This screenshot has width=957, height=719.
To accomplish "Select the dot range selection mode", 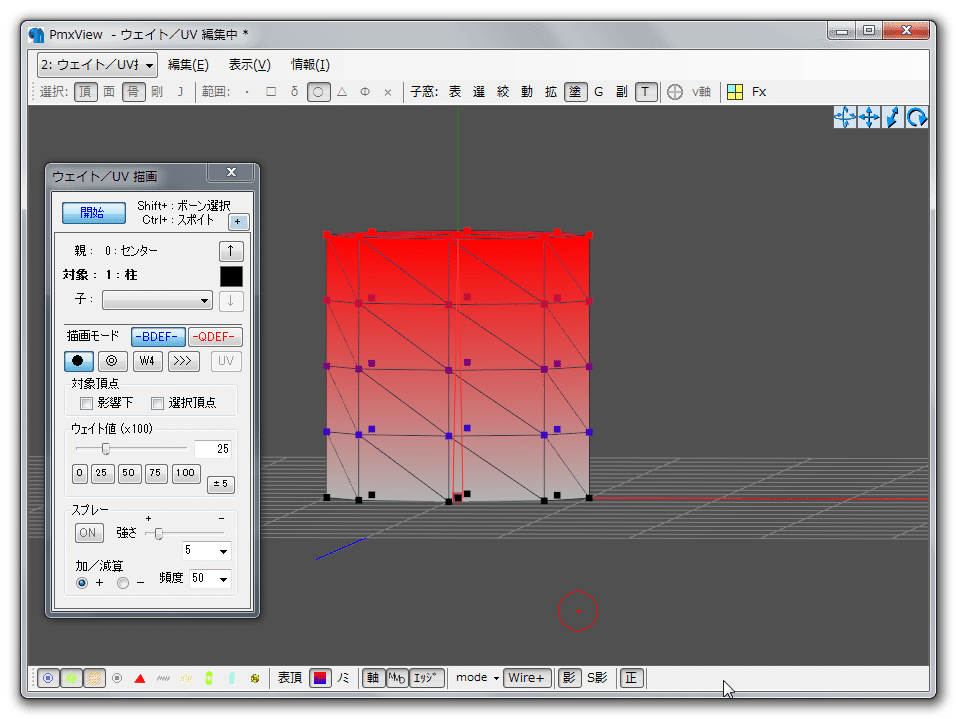I will [247, 92].
